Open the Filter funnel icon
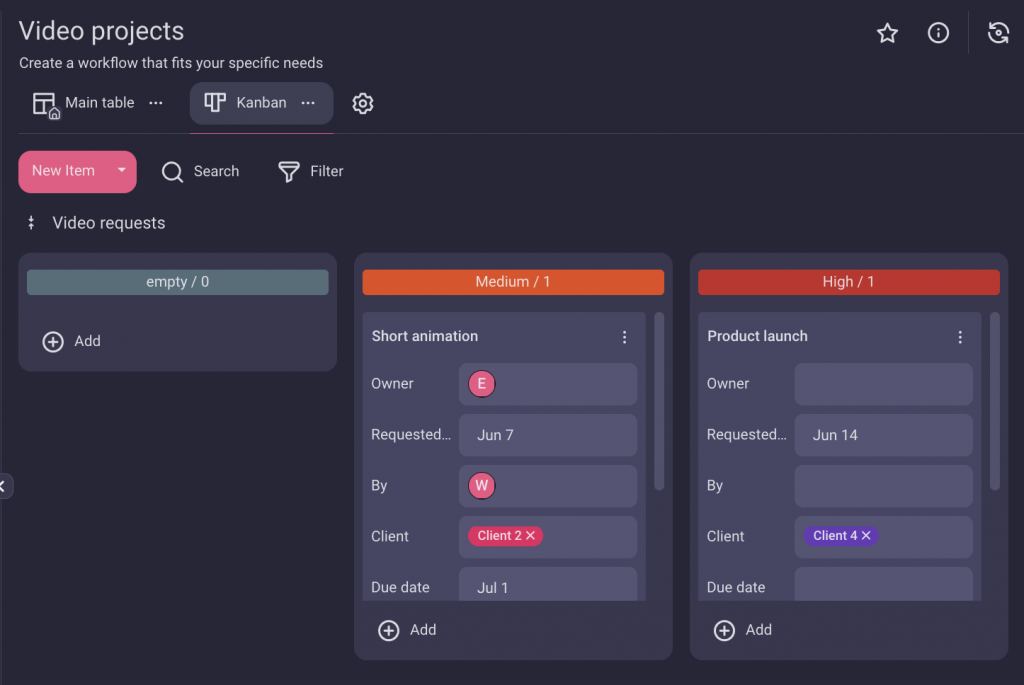 click(x=289, y=172)
